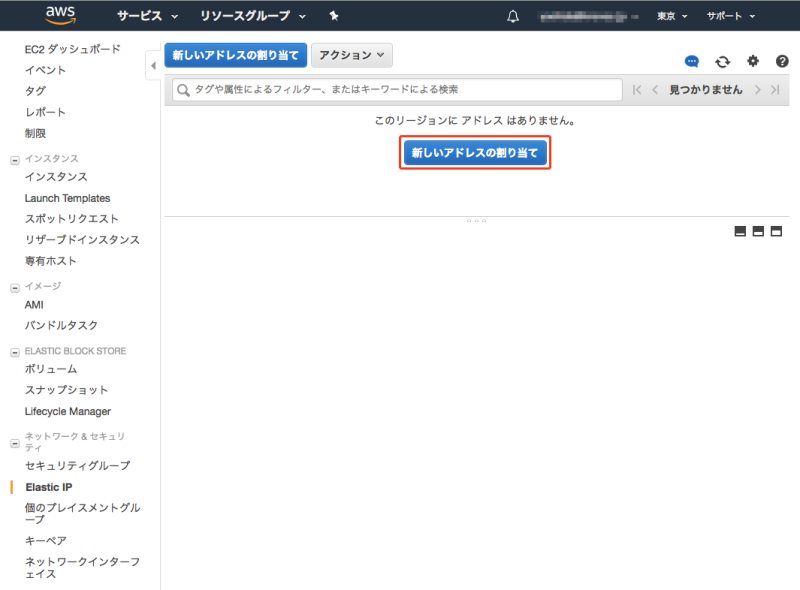Open バンドルタスク in sidebar

pyautogui.click(x=61, y=325)
